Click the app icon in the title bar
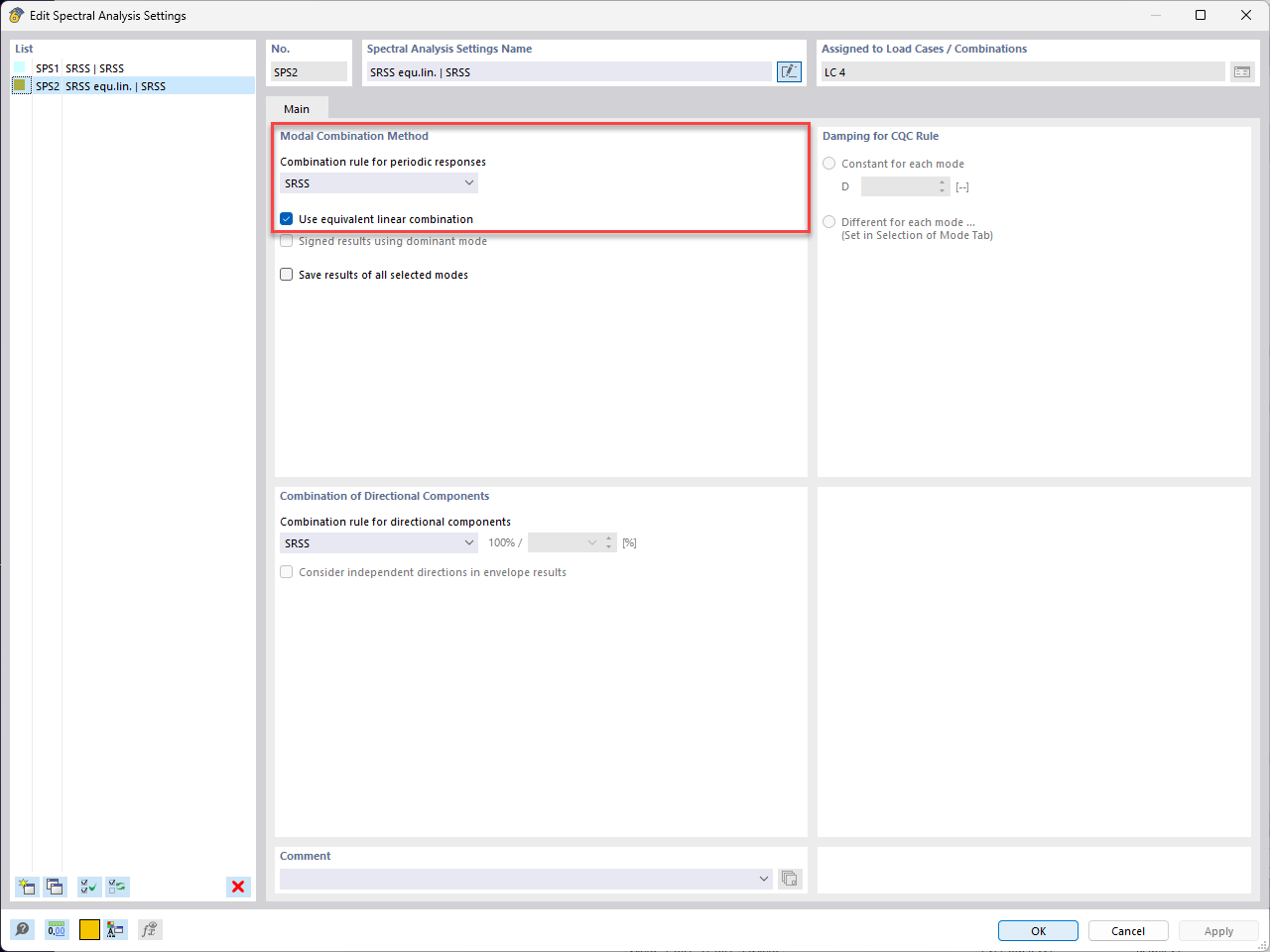The image size is (1270, 952). 16,15
